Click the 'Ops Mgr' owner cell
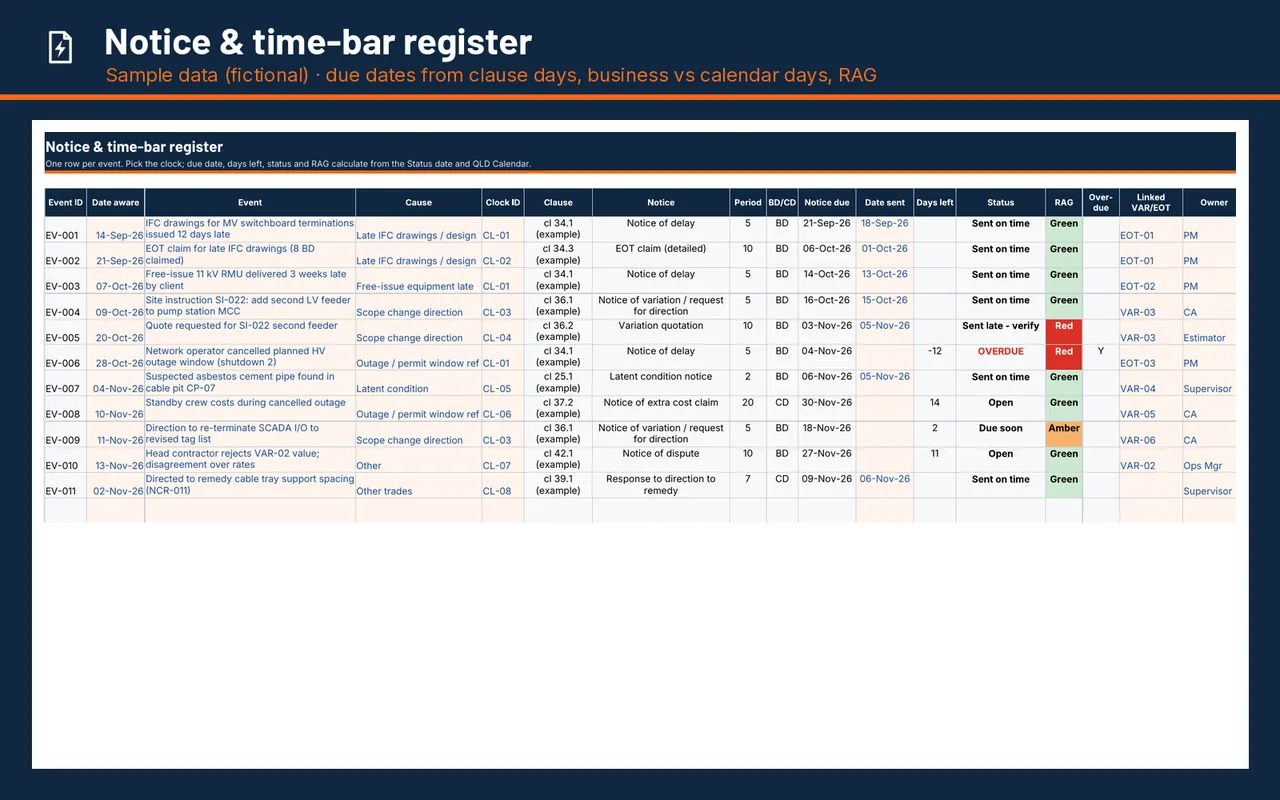Image resolution: width=1280 pixels, height=800 pixels. 1209,459
